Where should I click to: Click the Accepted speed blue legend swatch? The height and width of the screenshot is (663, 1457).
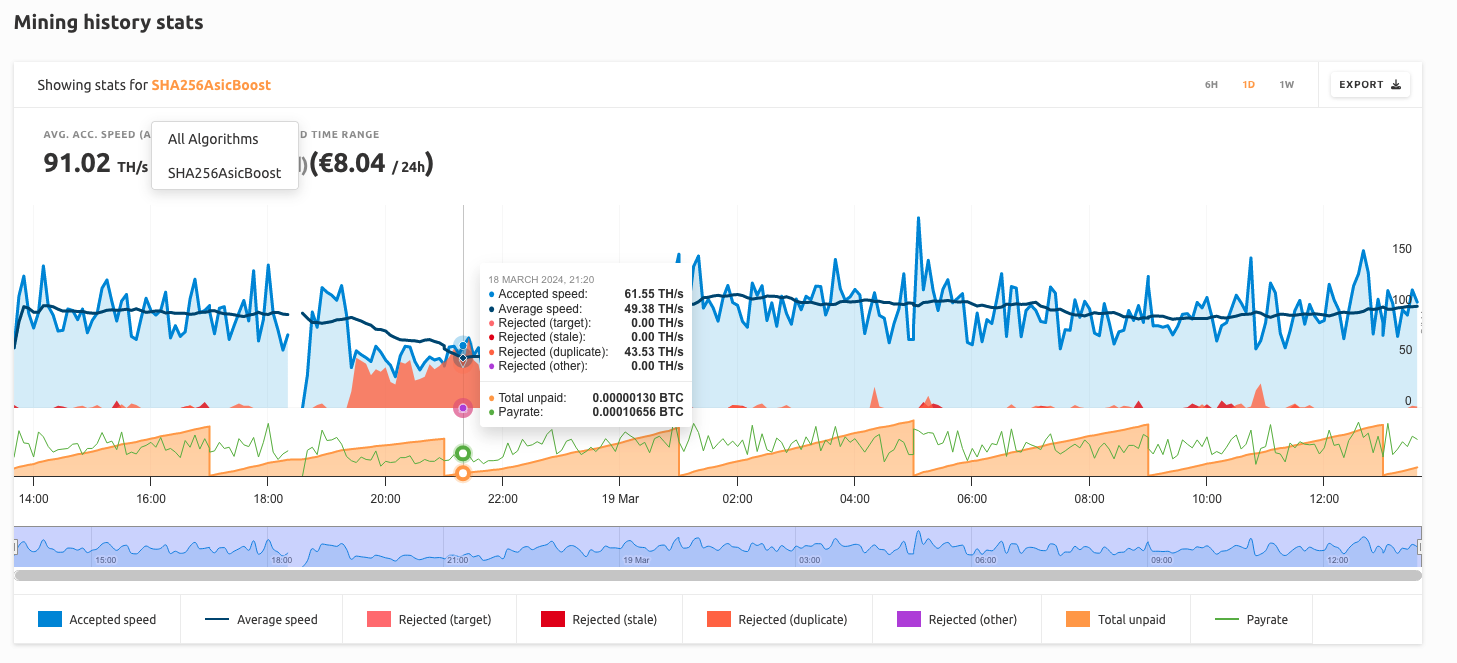point(48,619)
